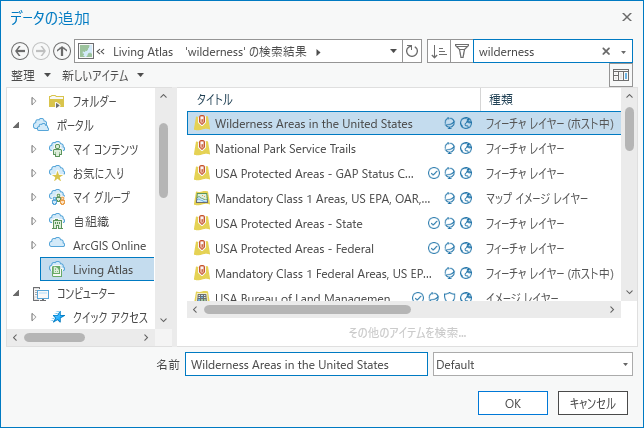Click the OK button
Viewport: 644px width, 428px height.
point(512,403)
